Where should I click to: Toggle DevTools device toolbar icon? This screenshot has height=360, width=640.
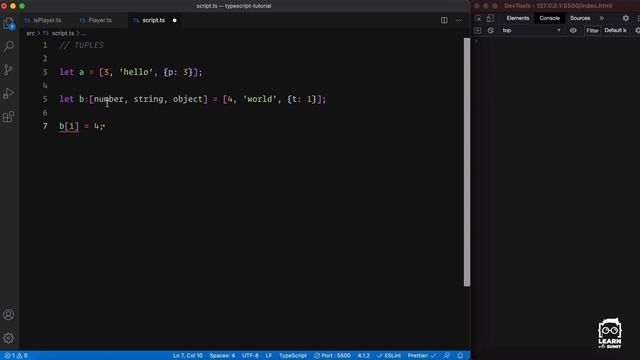pyautogui.click(x=490, y=18)
